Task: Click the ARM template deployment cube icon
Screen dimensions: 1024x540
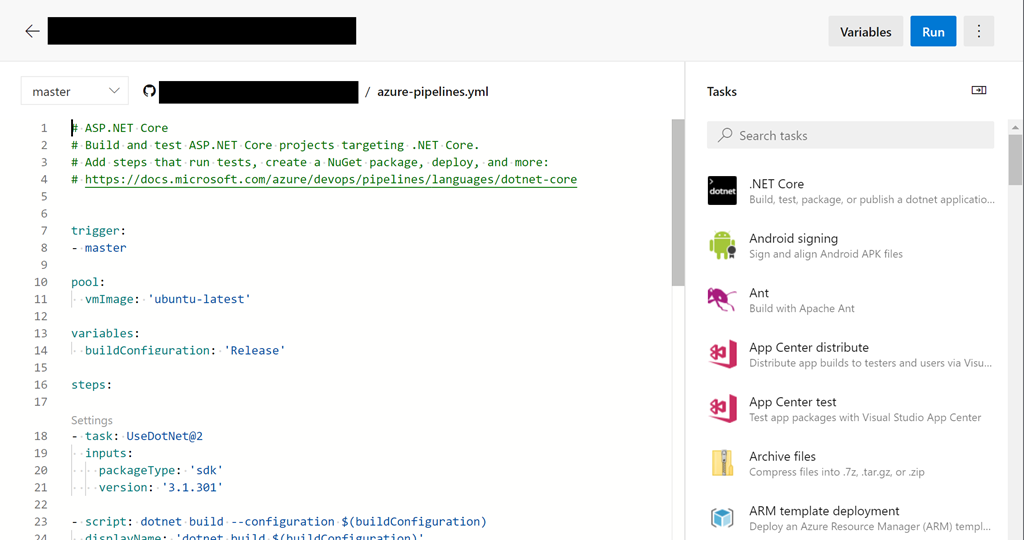Action: (x=722, y=518)
